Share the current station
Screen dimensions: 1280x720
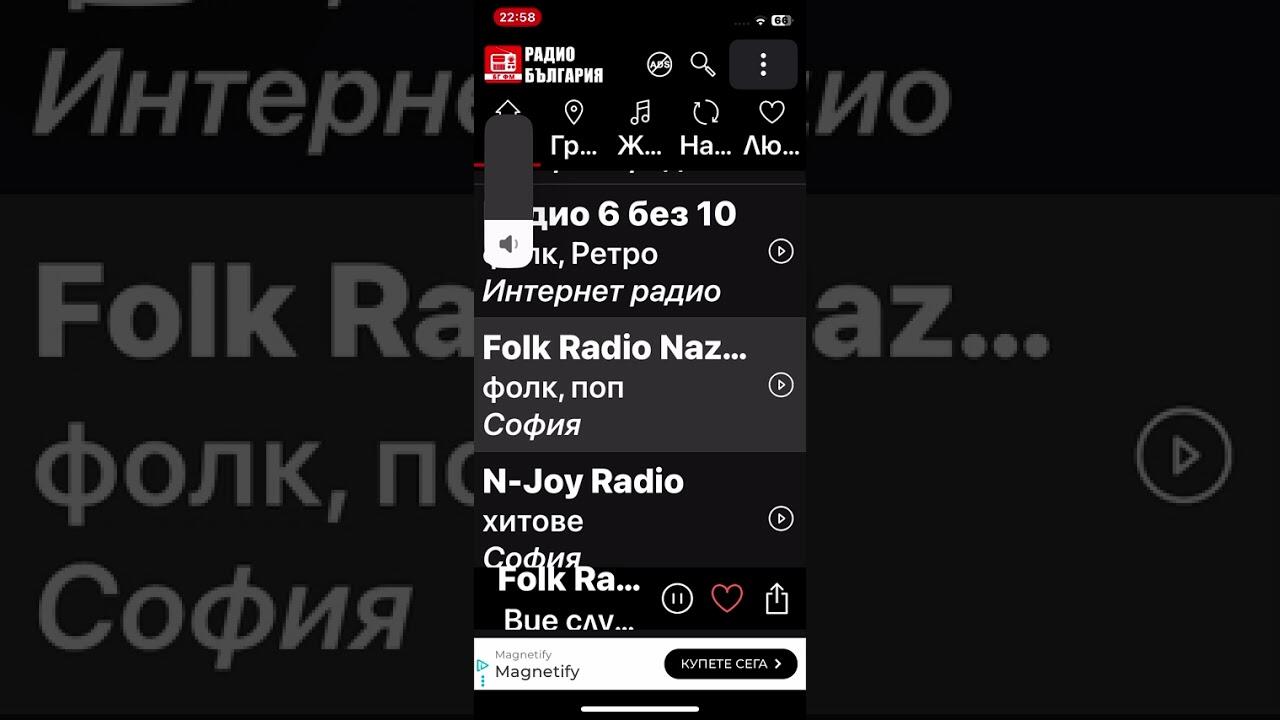(x=777, y=599)
